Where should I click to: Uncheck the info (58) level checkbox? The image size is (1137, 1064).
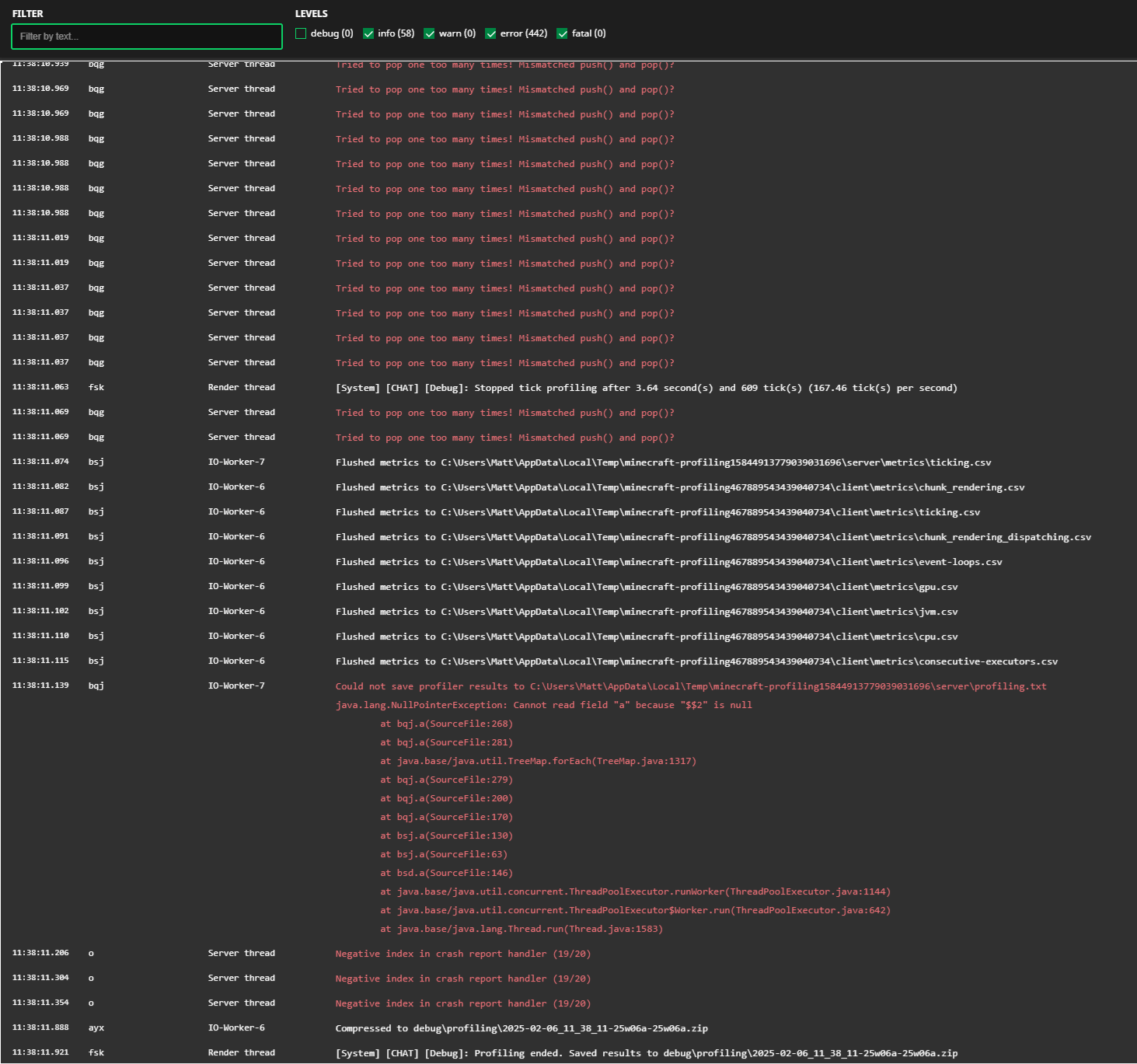[368, 33]
